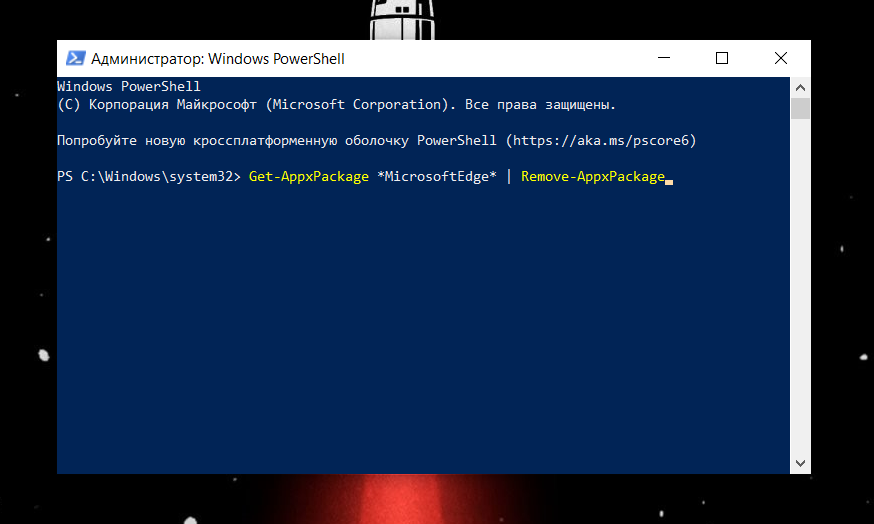Click the scrollbar down arrow
The height and width of the screenshot is (524, 874).
click(800, 463)
